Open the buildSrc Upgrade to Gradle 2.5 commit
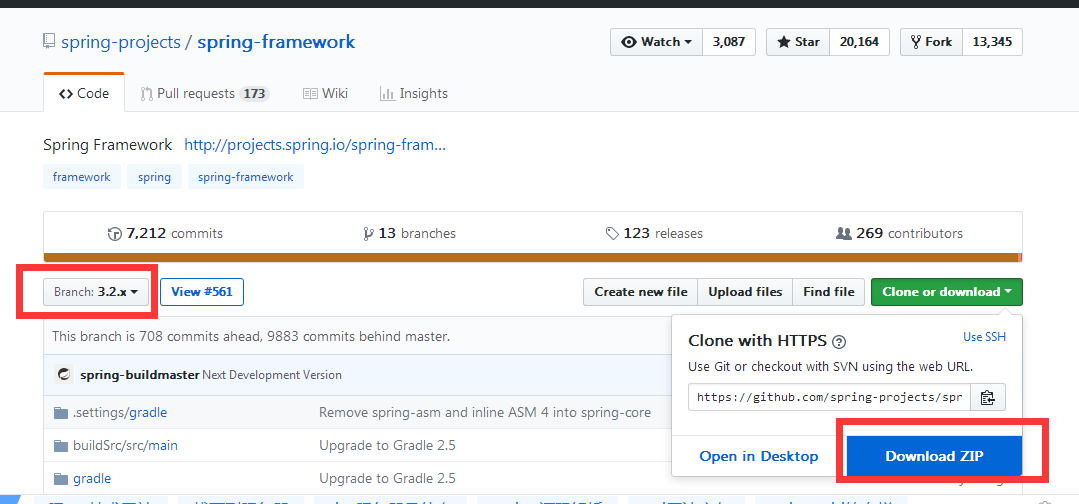The height and width of the screenshot is (504, 1079). [387, 445]
